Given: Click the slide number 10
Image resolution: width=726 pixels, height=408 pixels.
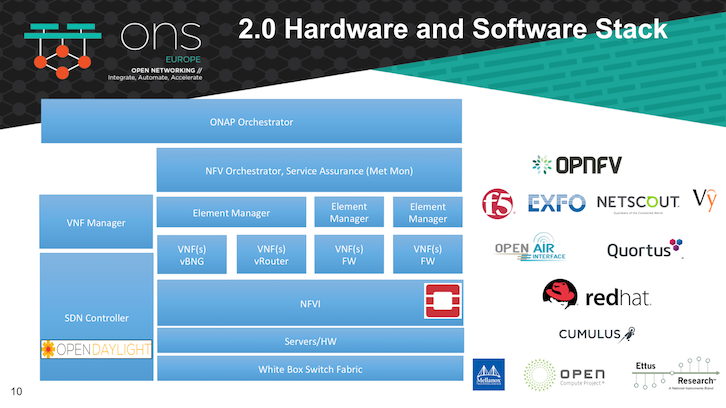Looking at the screenshot, I should tap(16, 391).
